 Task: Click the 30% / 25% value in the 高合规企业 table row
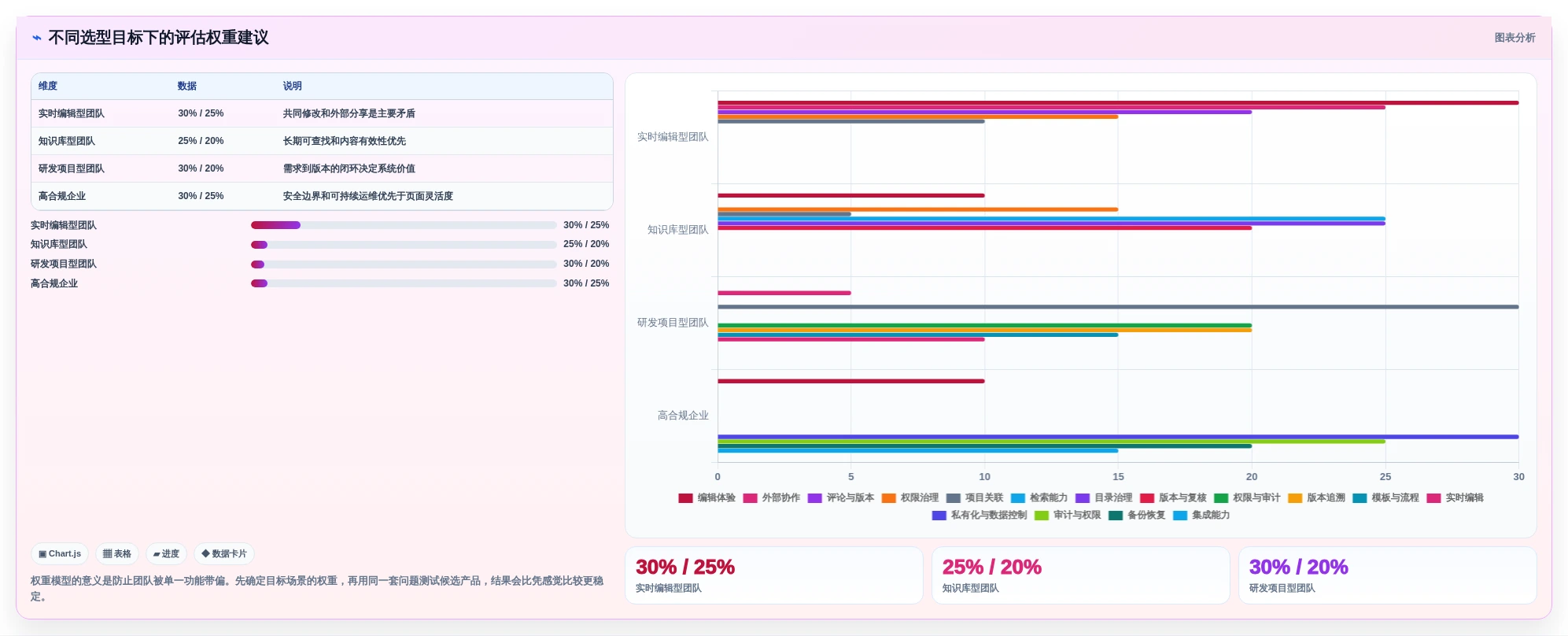pyautogui.click(x=201, y=197)
